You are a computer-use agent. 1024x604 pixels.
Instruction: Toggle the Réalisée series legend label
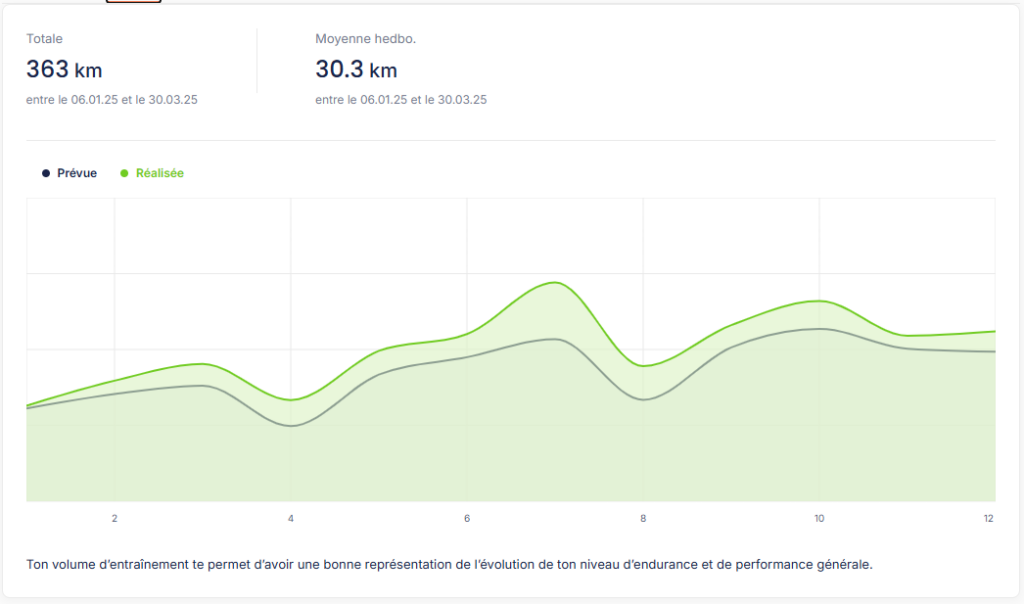[160, 173]
